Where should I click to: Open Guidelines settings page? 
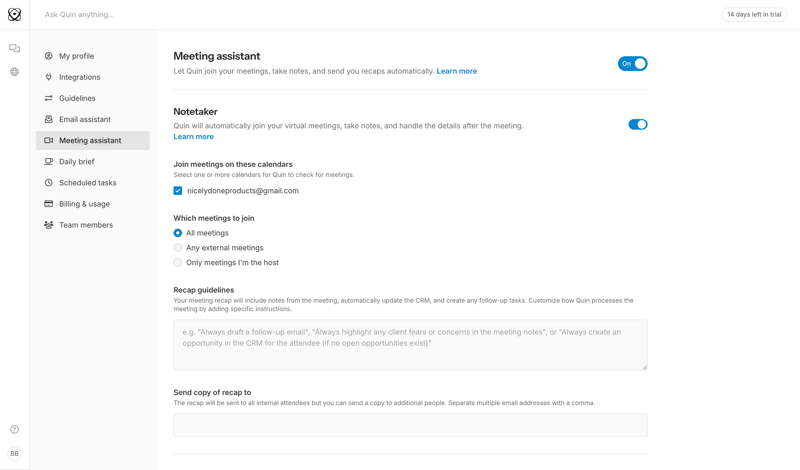[77, 98]
